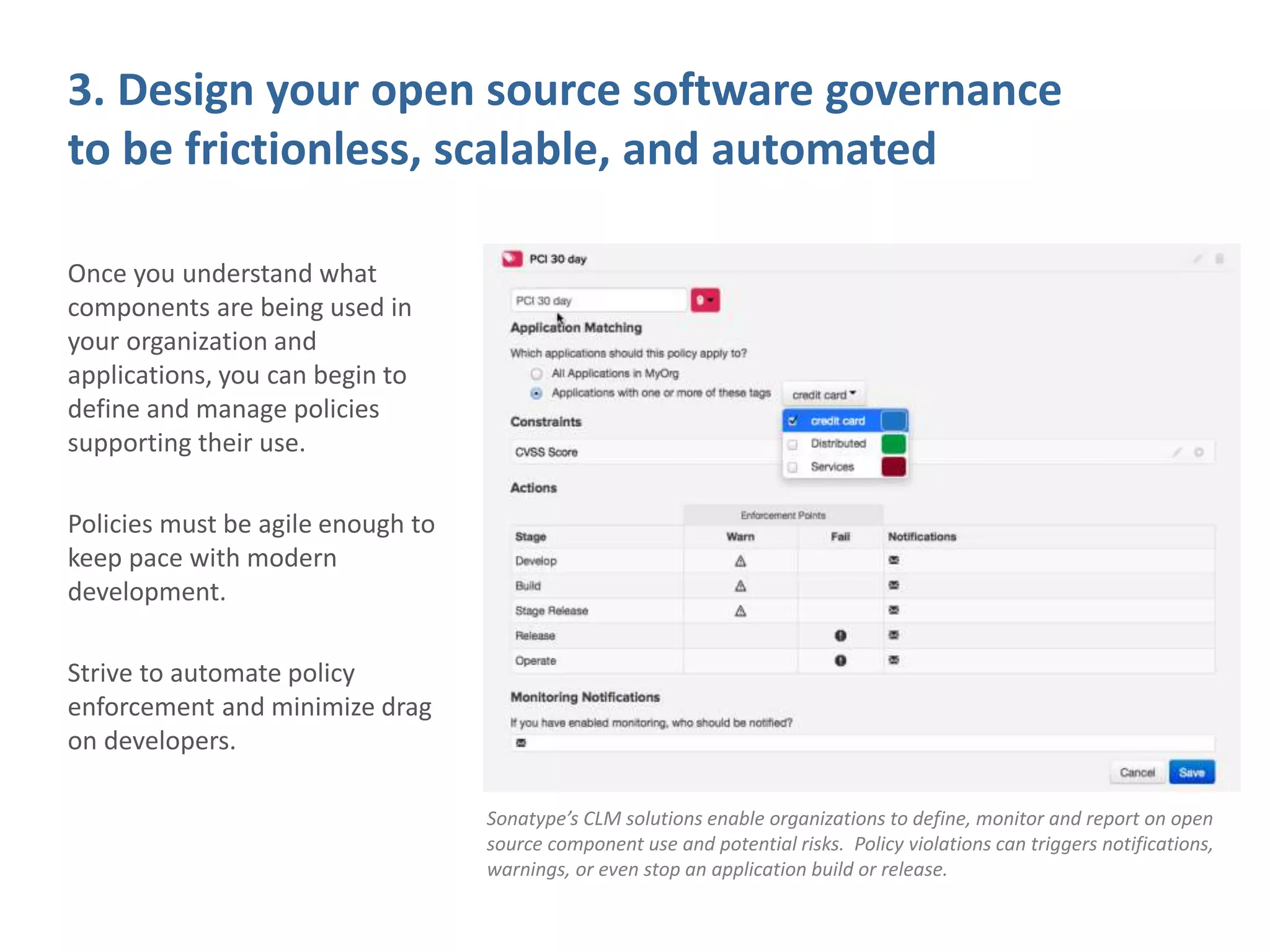The image size is (1270, 952).
Task: Click the PCI 30 day title text
Action: pyautogui.click(x=557, y=259)
